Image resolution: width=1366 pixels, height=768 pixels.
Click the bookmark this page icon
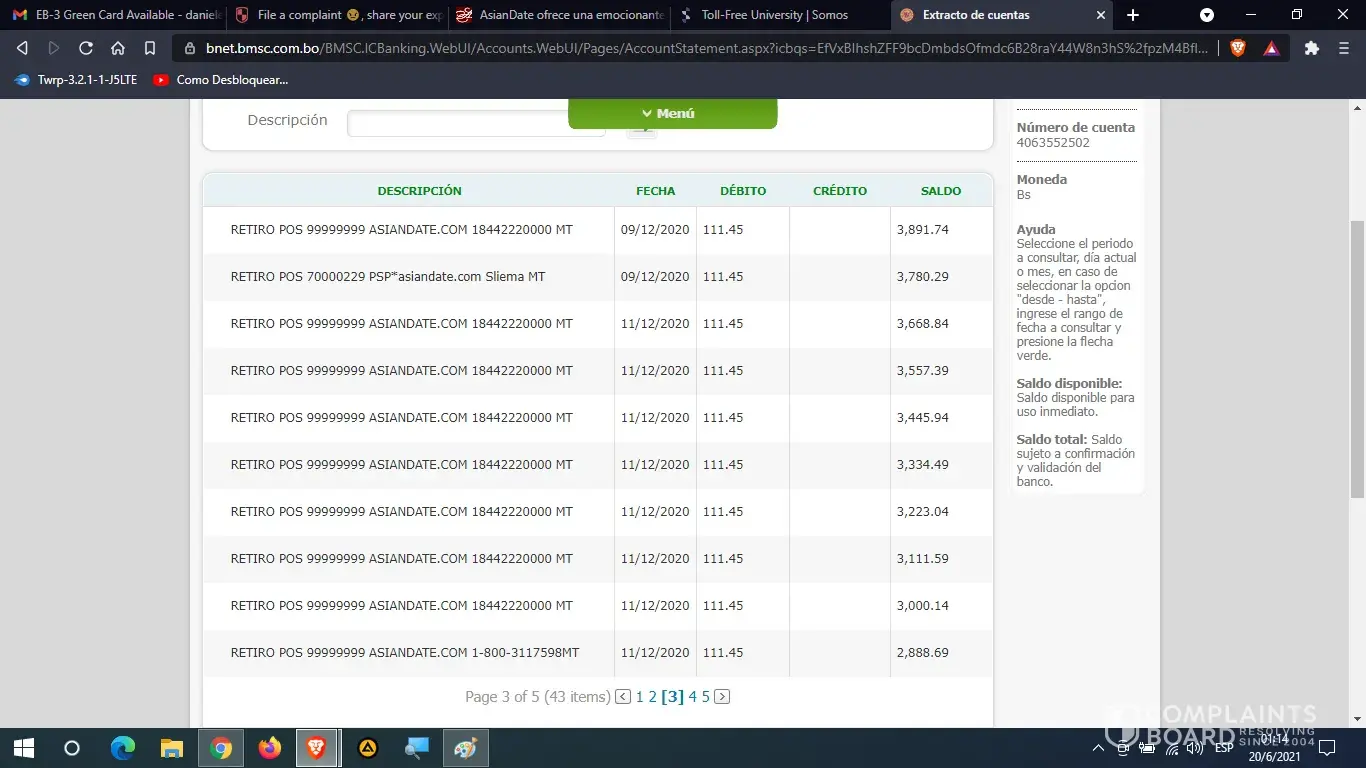(150, 48)
